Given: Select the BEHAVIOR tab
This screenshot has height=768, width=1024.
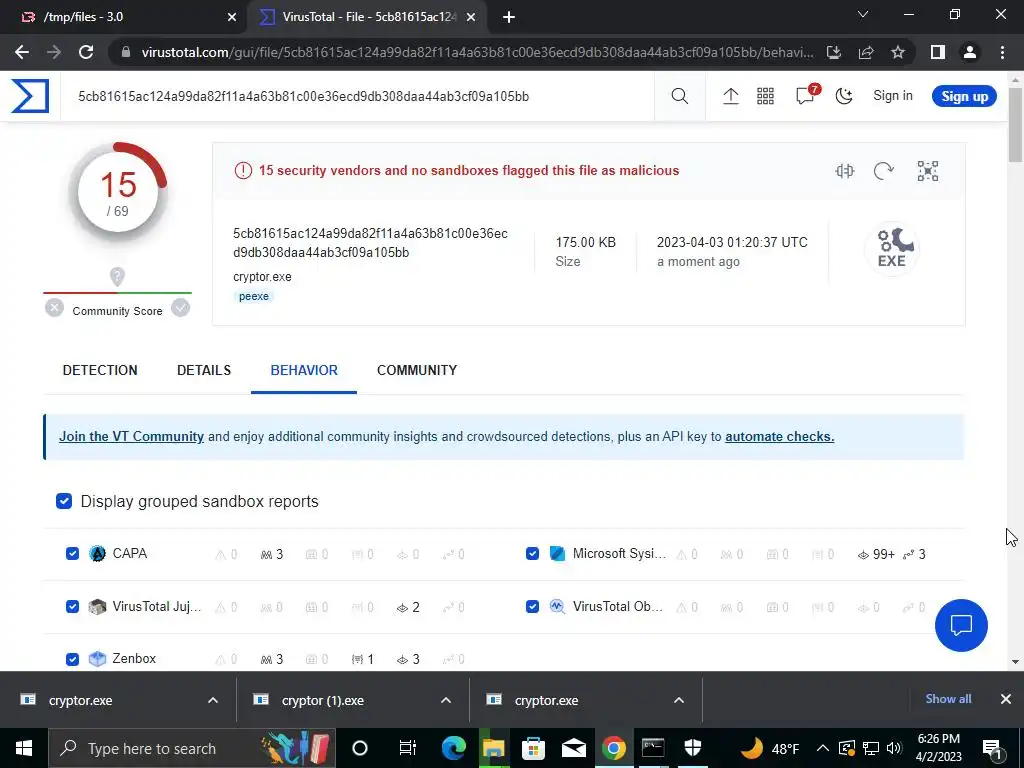Looking at the screenshot, I should tap(304, 370).
